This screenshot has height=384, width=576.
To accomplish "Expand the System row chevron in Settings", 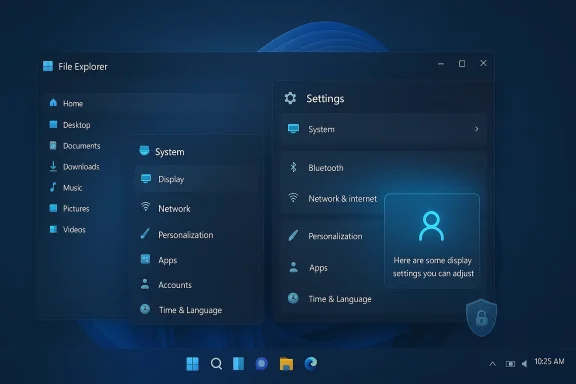I will 476,129.
